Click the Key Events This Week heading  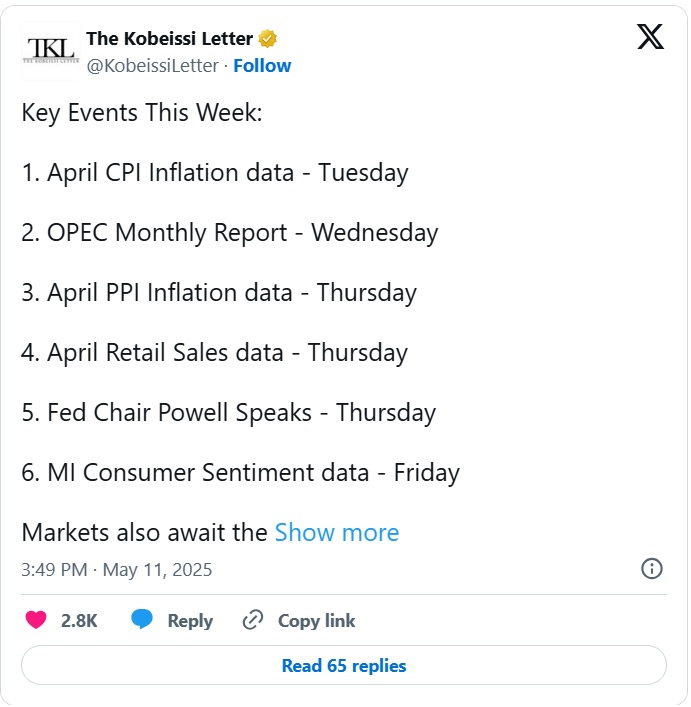(142, 113)
